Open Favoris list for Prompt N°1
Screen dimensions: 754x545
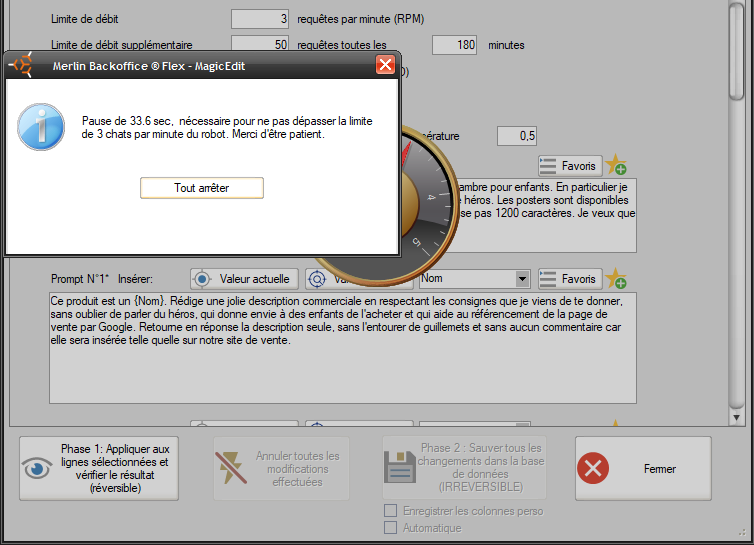[x=570, y=279]
